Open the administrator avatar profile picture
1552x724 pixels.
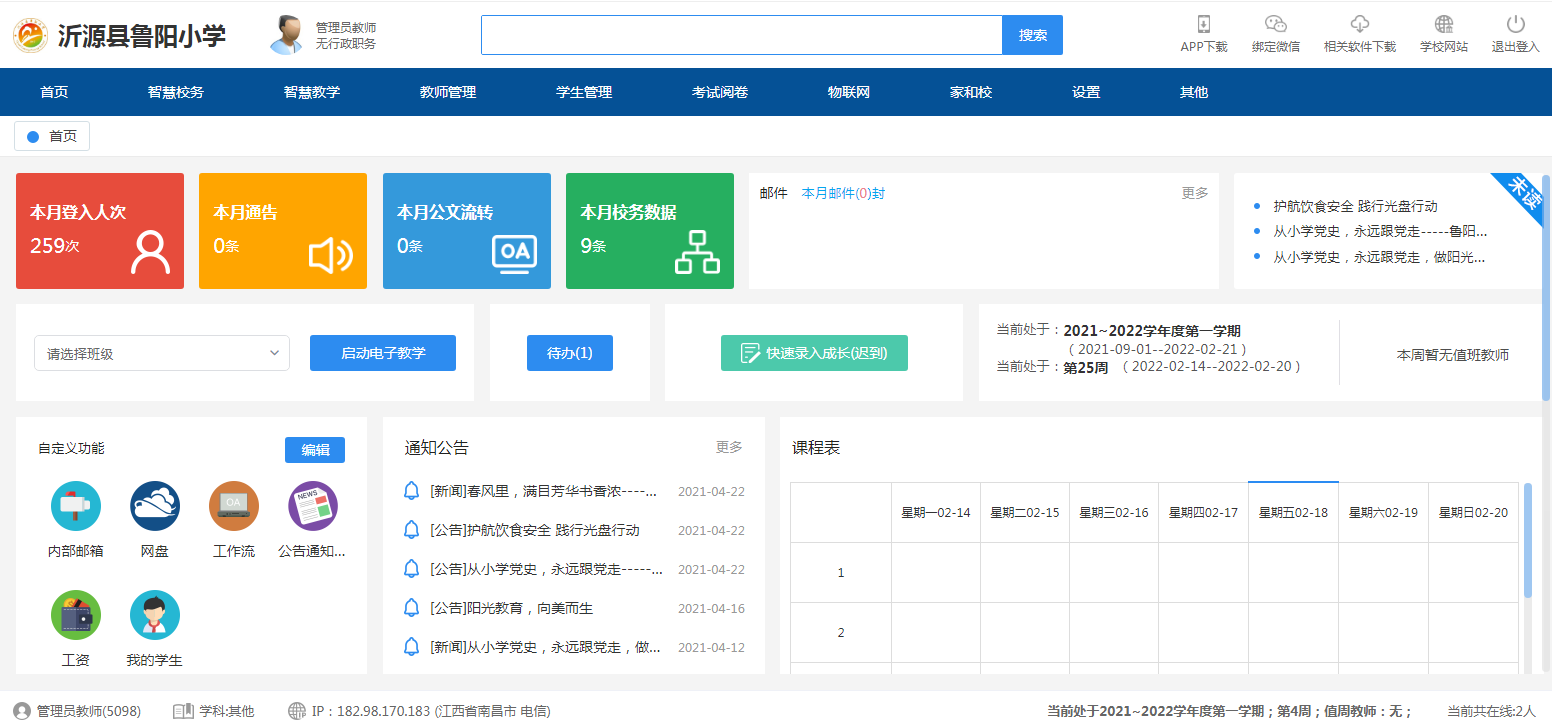pyautogui.click(x=287, y=35)
